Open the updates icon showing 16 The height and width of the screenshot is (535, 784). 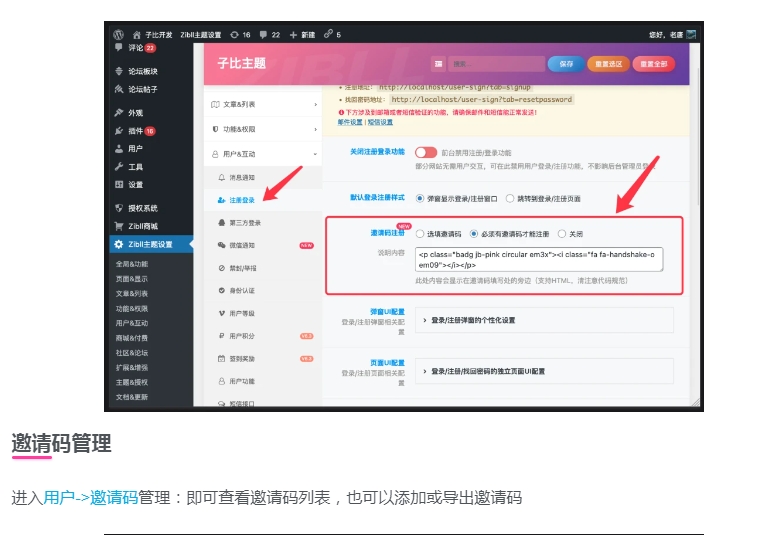pyautogui.click(x=240, y=34)
